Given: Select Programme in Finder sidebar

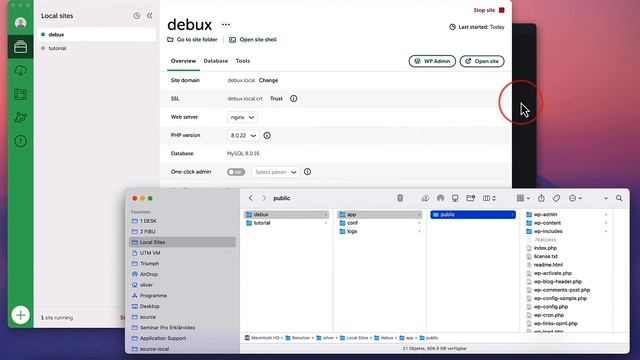Looking at the screenshot, I should tap(182, 296).
